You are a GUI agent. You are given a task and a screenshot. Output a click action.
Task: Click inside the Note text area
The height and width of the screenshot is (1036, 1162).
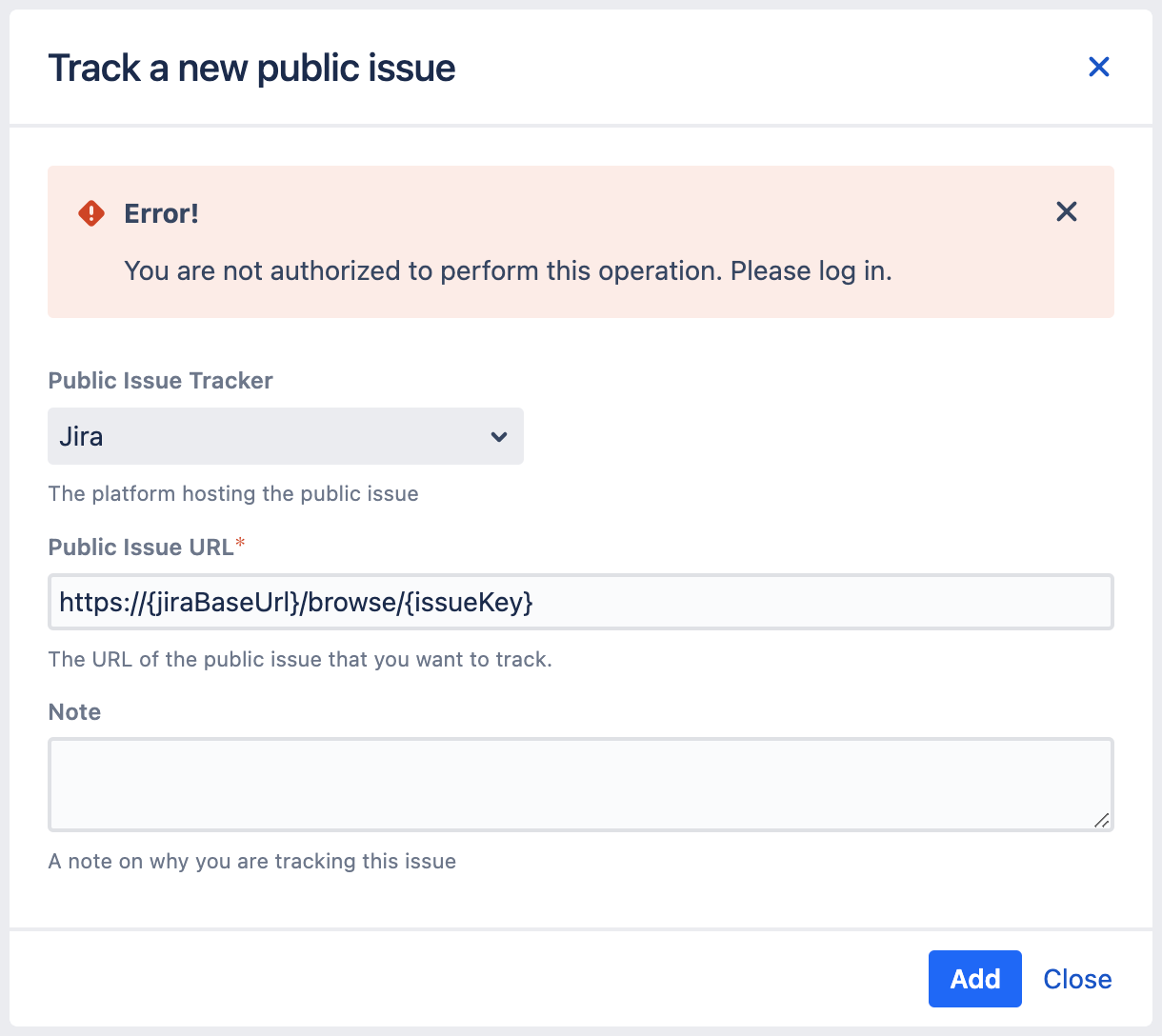[580, 784]
